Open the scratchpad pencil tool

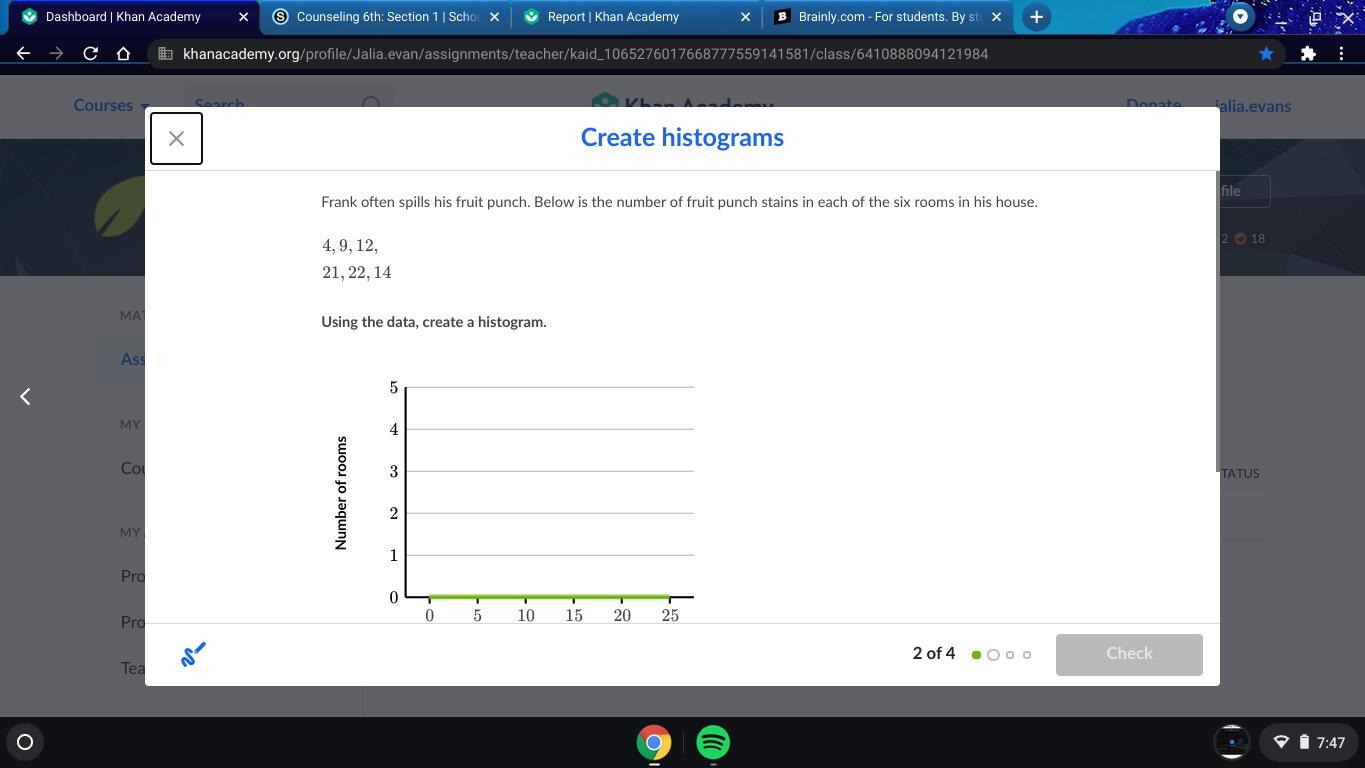[x=193, y=654]
